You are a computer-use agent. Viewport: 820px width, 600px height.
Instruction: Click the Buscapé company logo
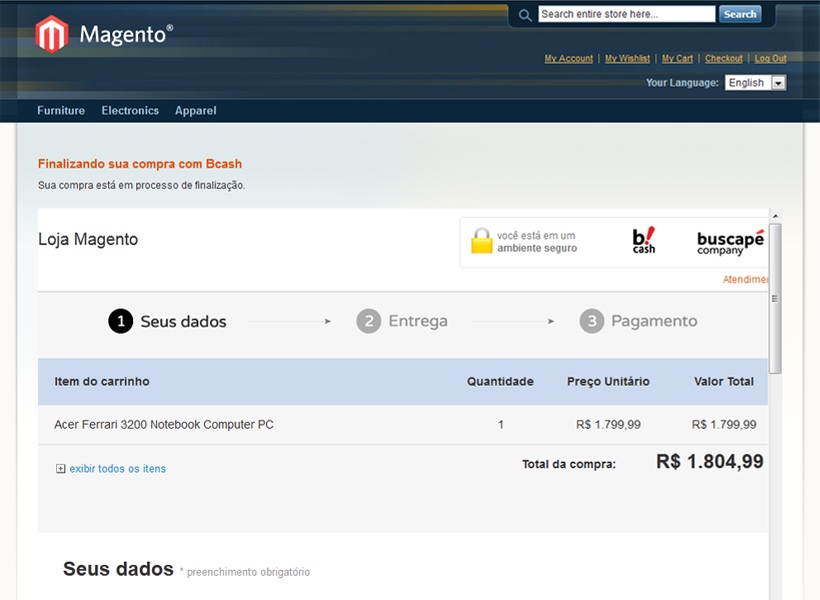[x=730, y=242]
